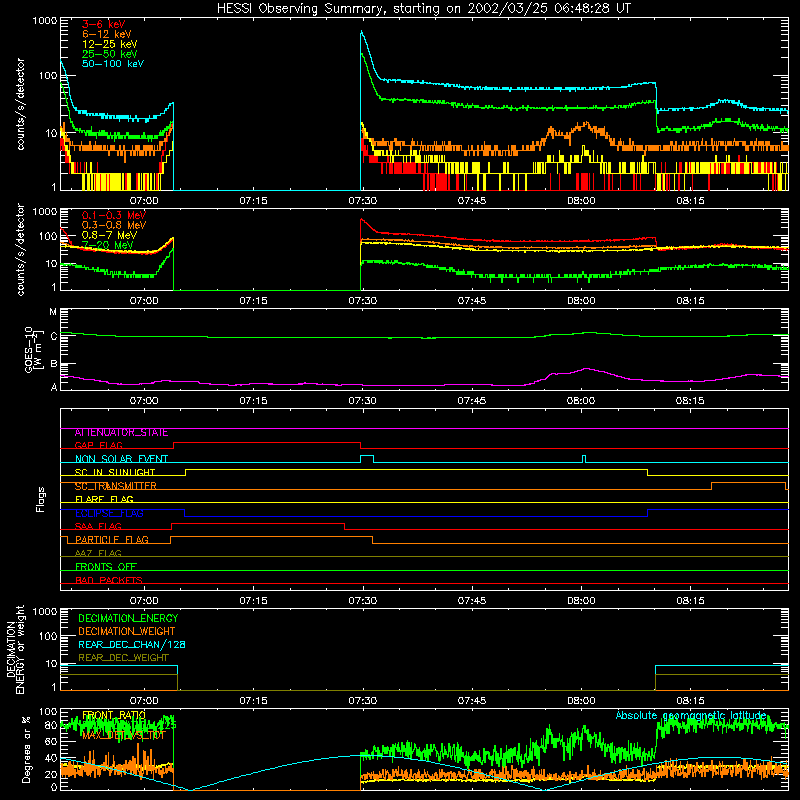This screenshot has height=800, width=800.
Task: Select the BAD_PACKETS flag label
Action: 109,581
